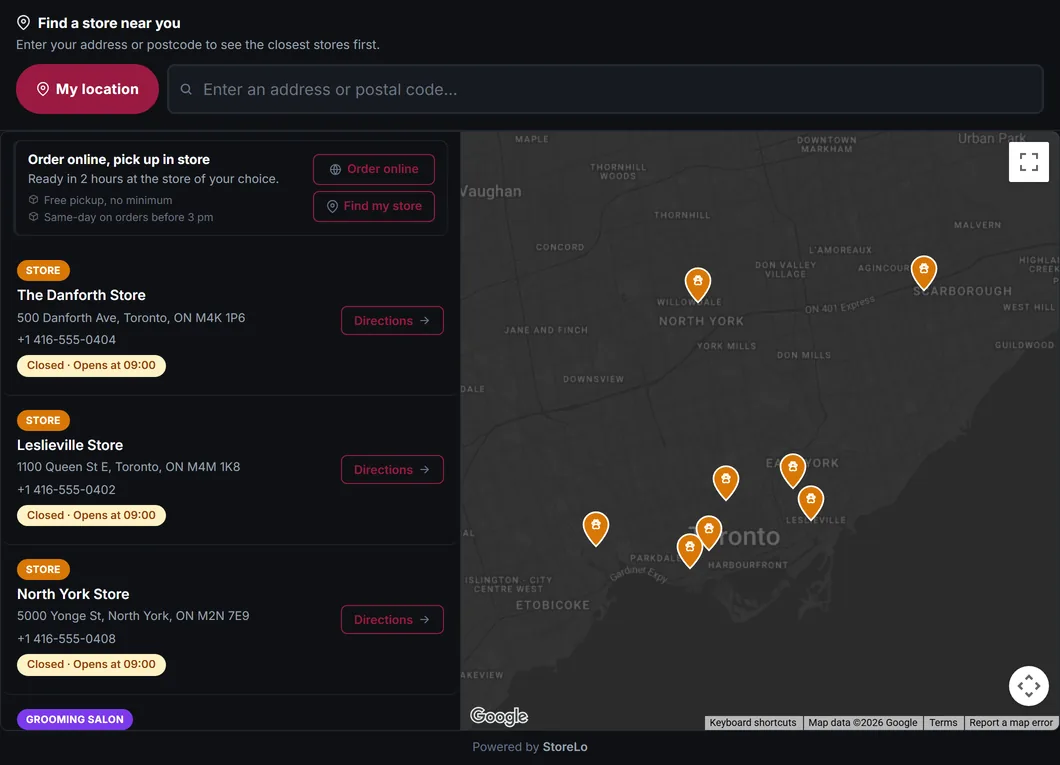Click the Google logo on the map
The height and width of the screenshot is (765, 1060).
pyautogui.click(x=499, y=716)
